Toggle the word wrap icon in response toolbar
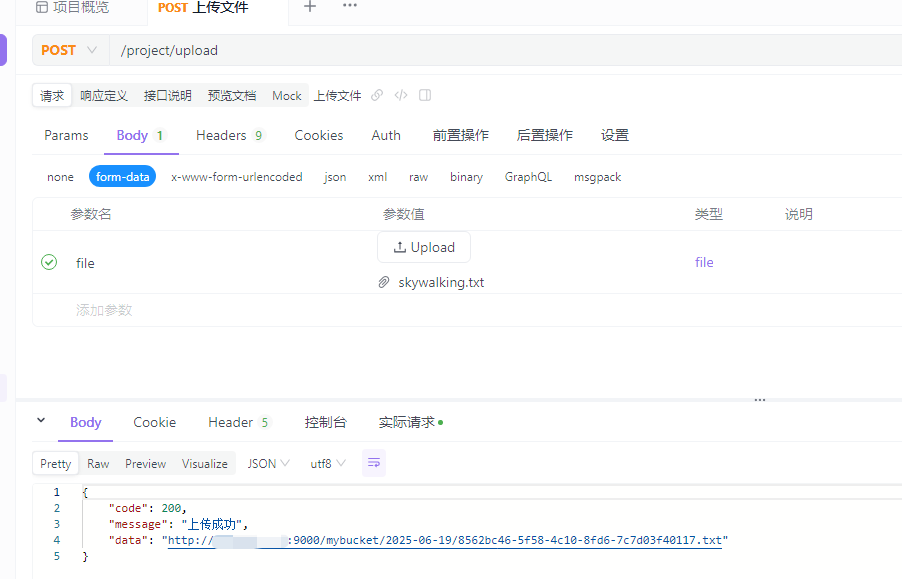902x579 pixels. pos(373,463)
